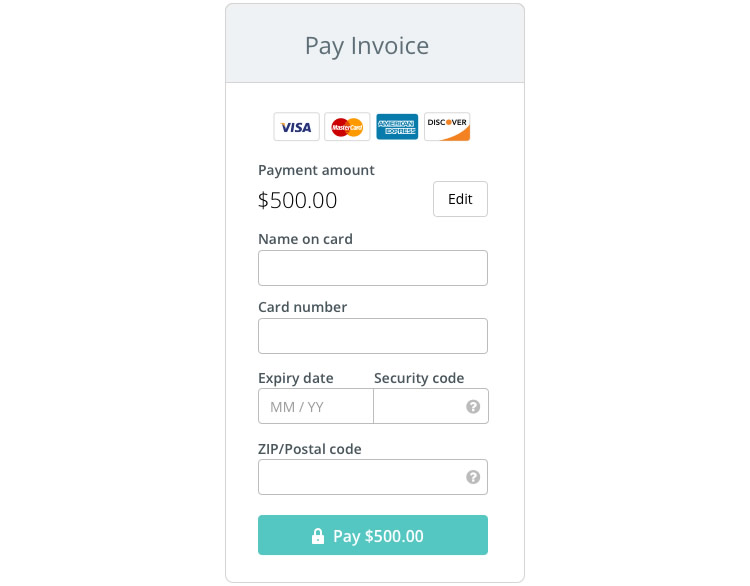The width and height of the screenshot is (750, 586).
Task: Open the security code help tooltip icon
Action: pos(473,407)
